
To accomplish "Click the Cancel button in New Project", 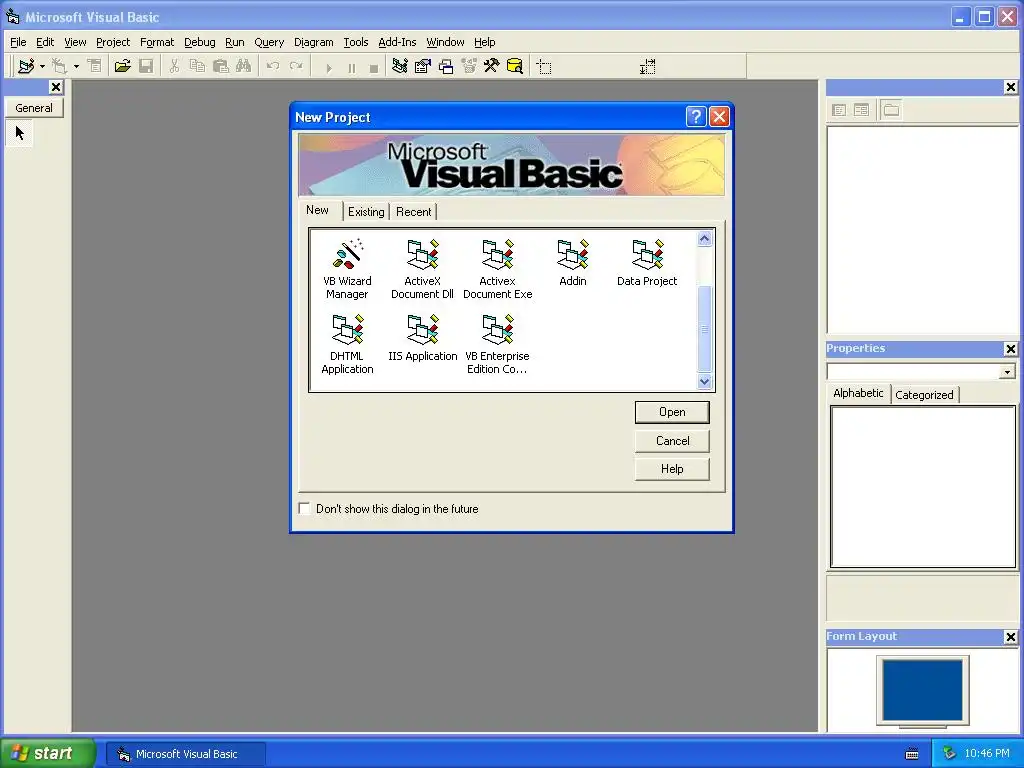I will pyautogui.click(x=672, y=441).
